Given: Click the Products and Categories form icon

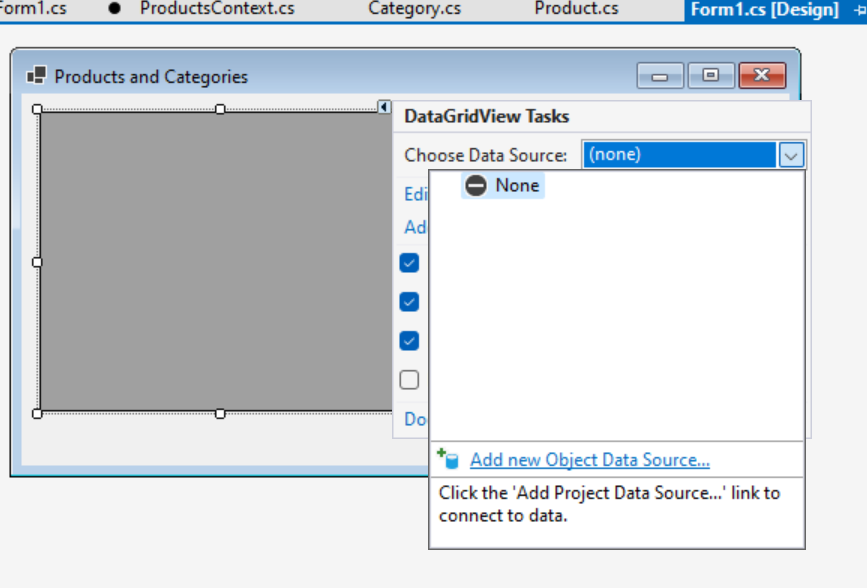Looking at the screenshot, I should (x=38, y=75).
